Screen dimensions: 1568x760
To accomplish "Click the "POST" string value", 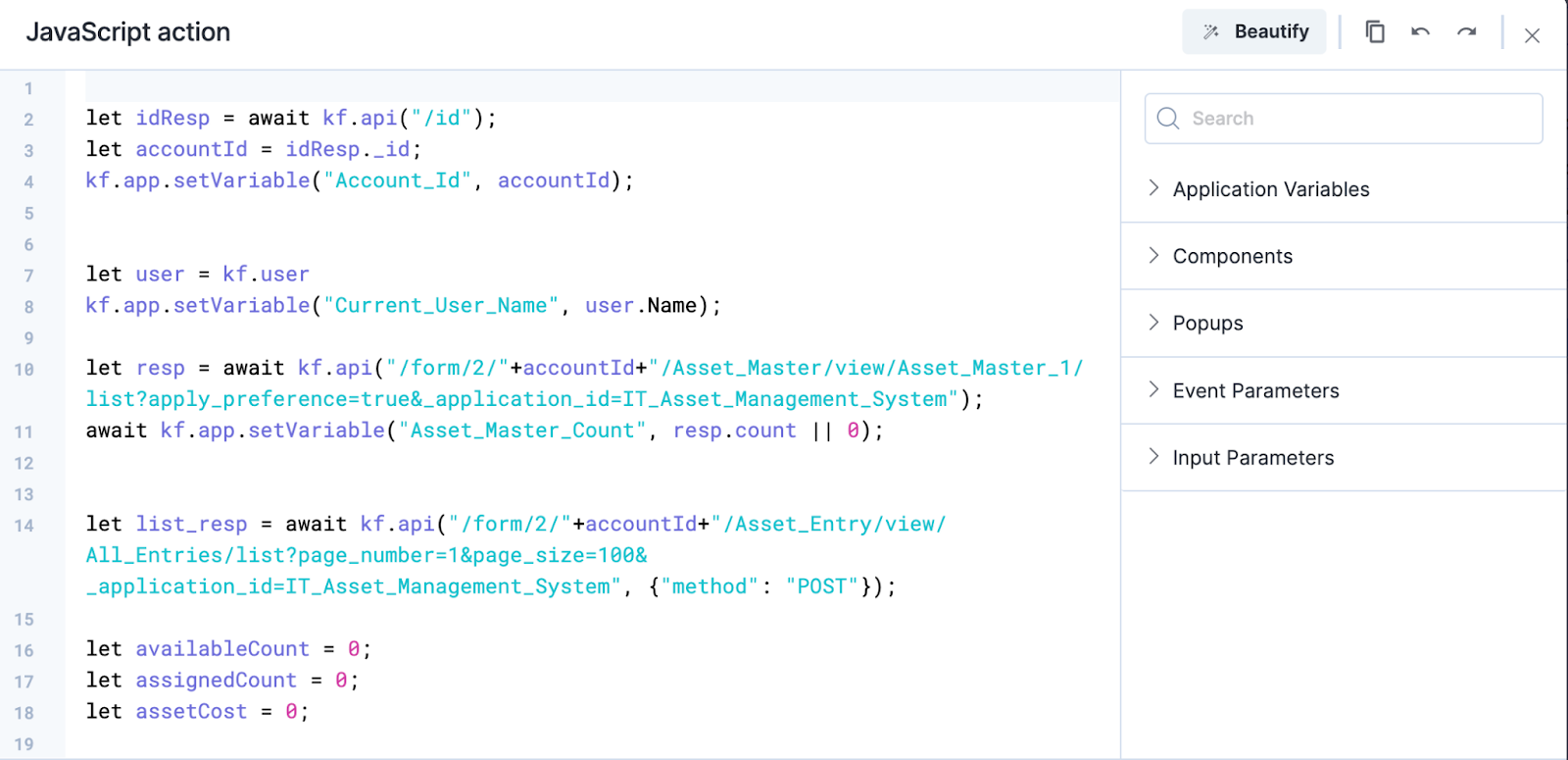I will click(x=822, y=586).
